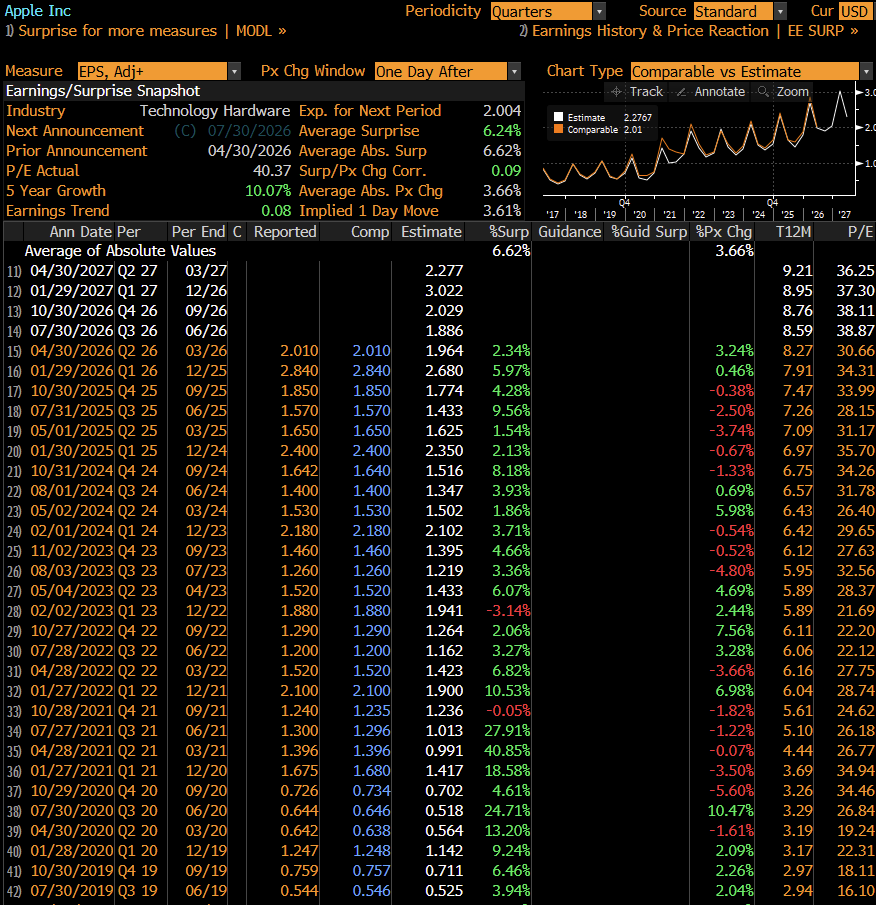Open the Px Chg Window dropdown arrow

click(x=514, y=72)
